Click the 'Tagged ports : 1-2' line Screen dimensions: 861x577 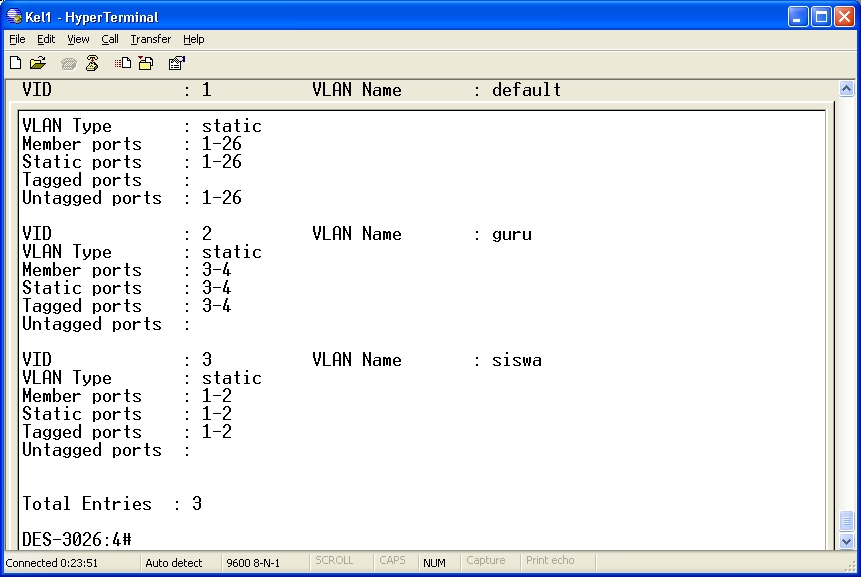[x=126, y=432]
